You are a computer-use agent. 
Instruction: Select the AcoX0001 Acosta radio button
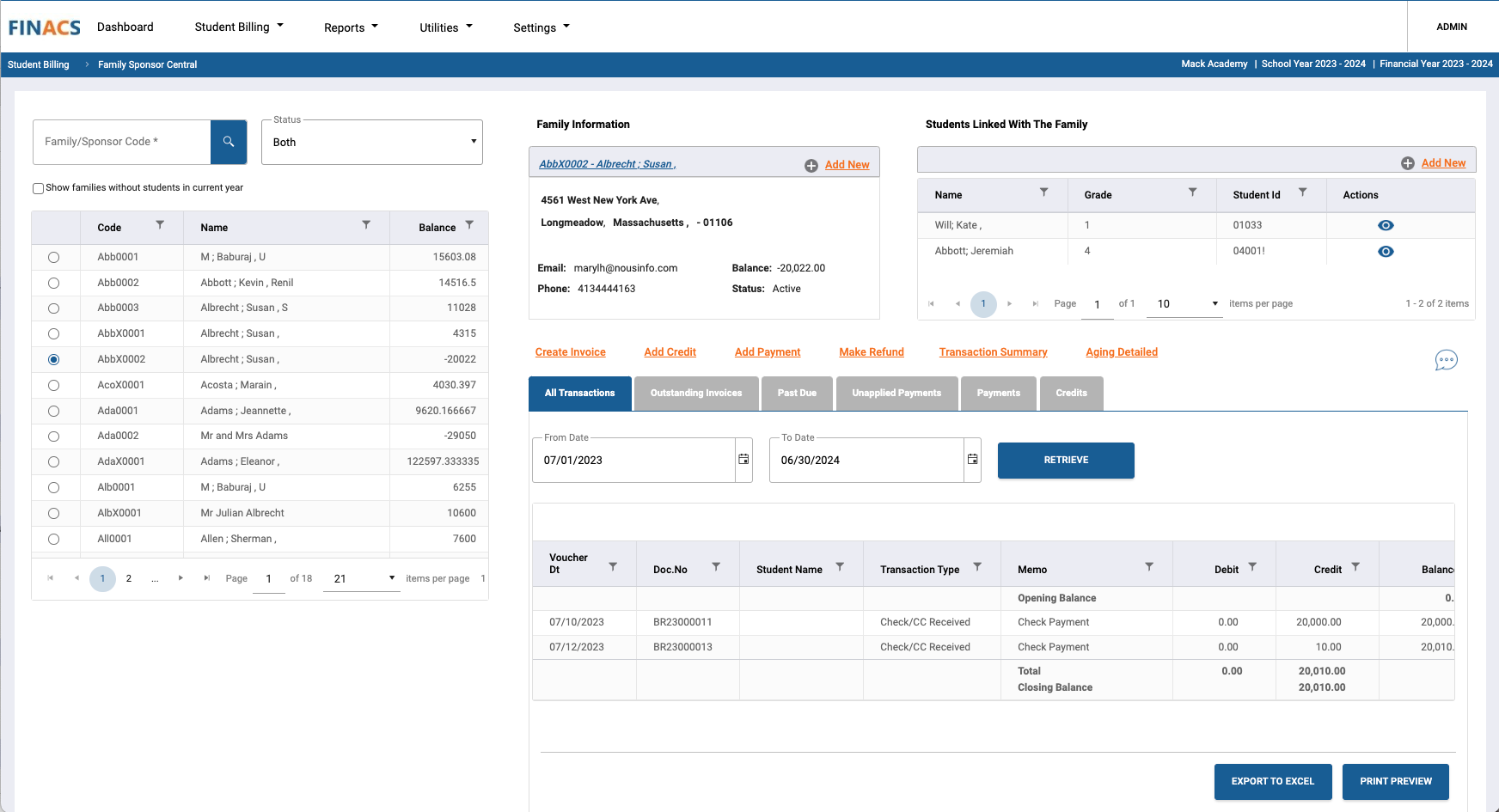pos(53,385)
